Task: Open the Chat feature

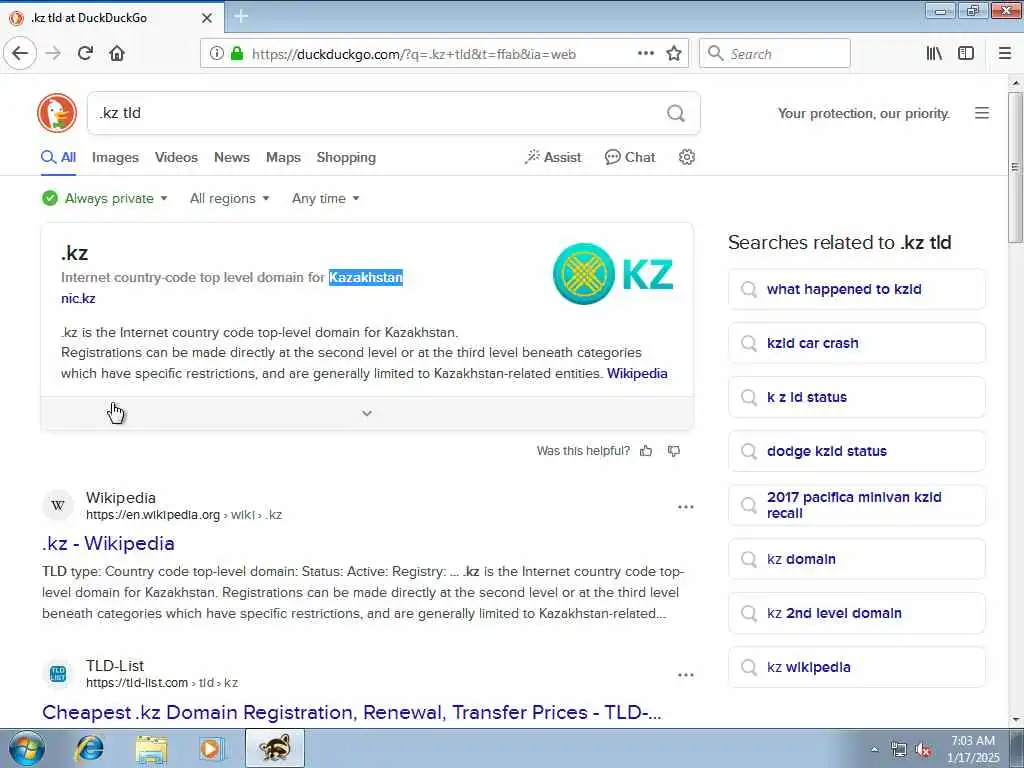Action: pos(630,157)
